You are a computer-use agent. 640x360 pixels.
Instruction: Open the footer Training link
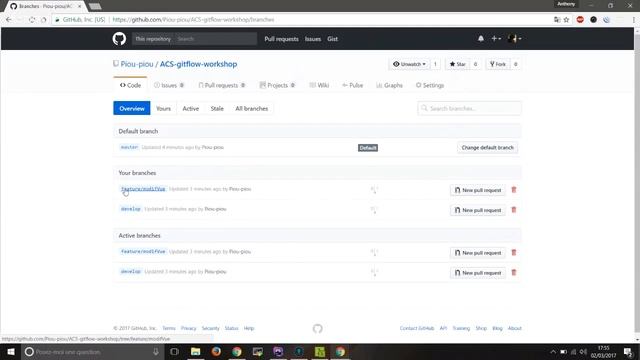461,328
